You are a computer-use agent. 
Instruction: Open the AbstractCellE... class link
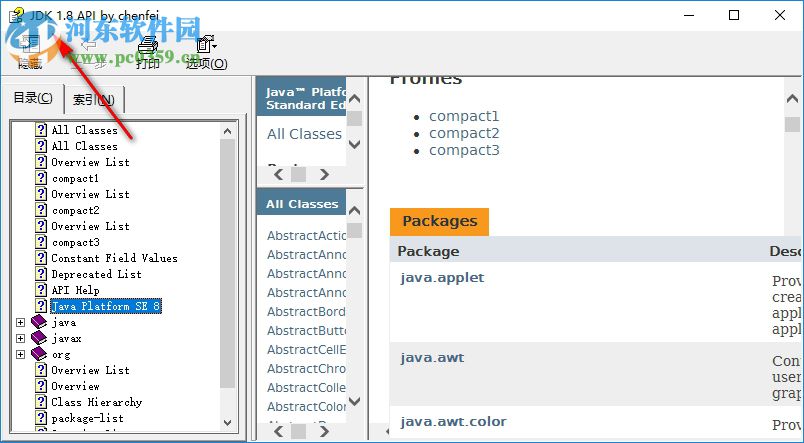click(x=307, y=350)
